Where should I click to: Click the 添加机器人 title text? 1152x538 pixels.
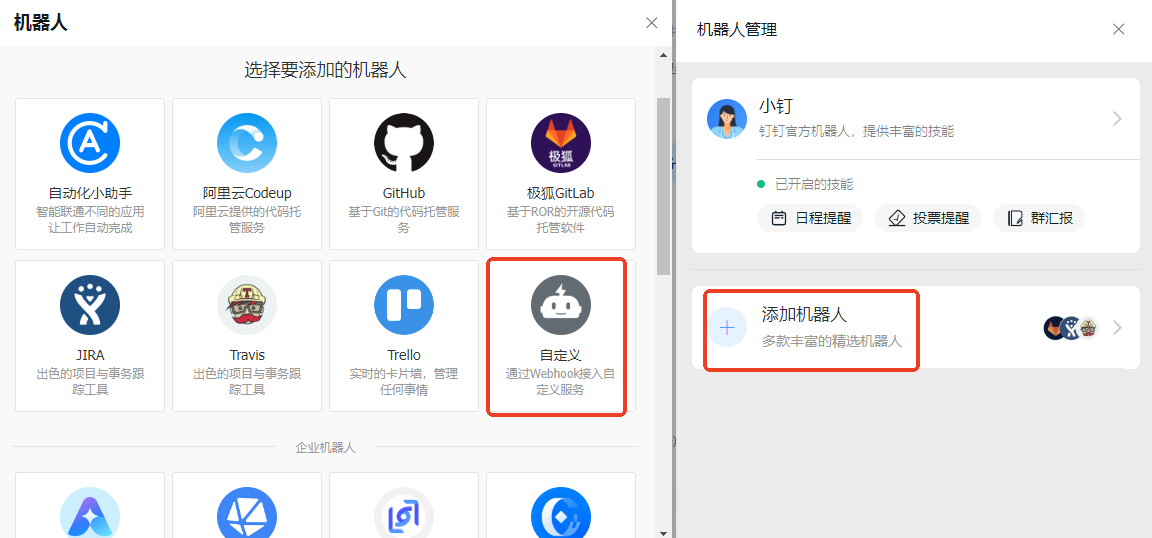pyautogui.click(x=804, y=315)
